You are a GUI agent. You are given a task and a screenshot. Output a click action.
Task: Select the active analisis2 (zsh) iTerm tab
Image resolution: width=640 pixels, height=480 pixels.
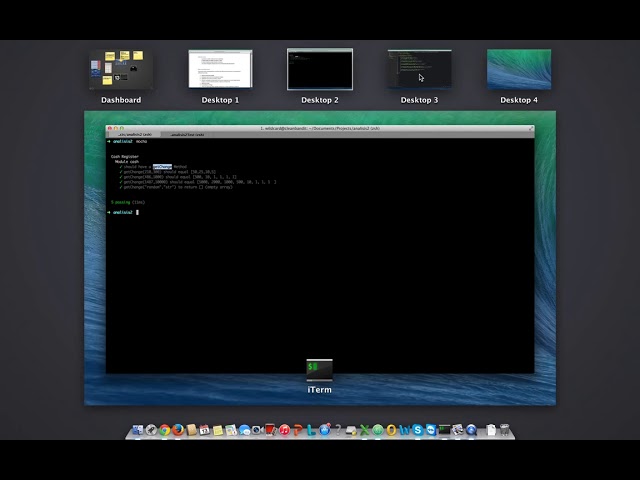coord(134,134)
